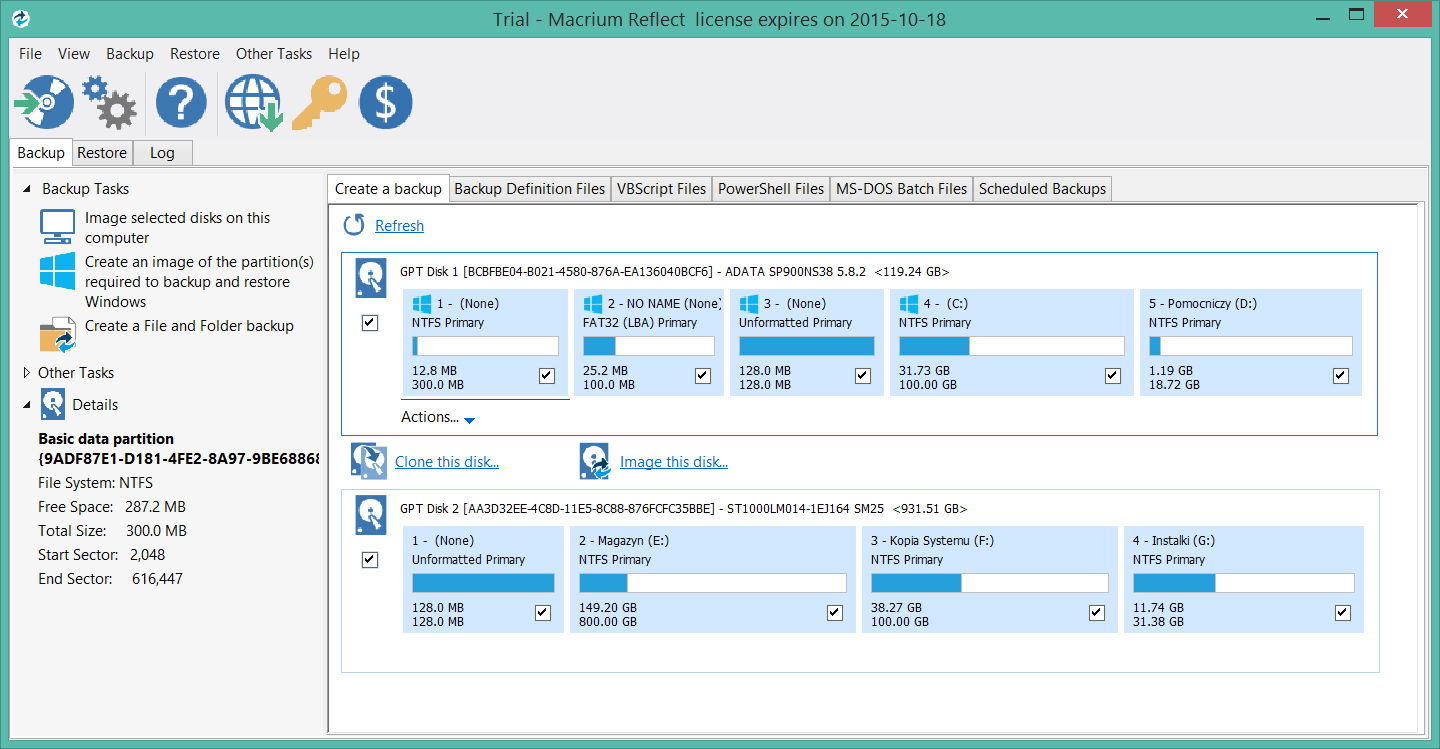Click the Clone this disk icon
1440x749 pixels.
[369, 461]
